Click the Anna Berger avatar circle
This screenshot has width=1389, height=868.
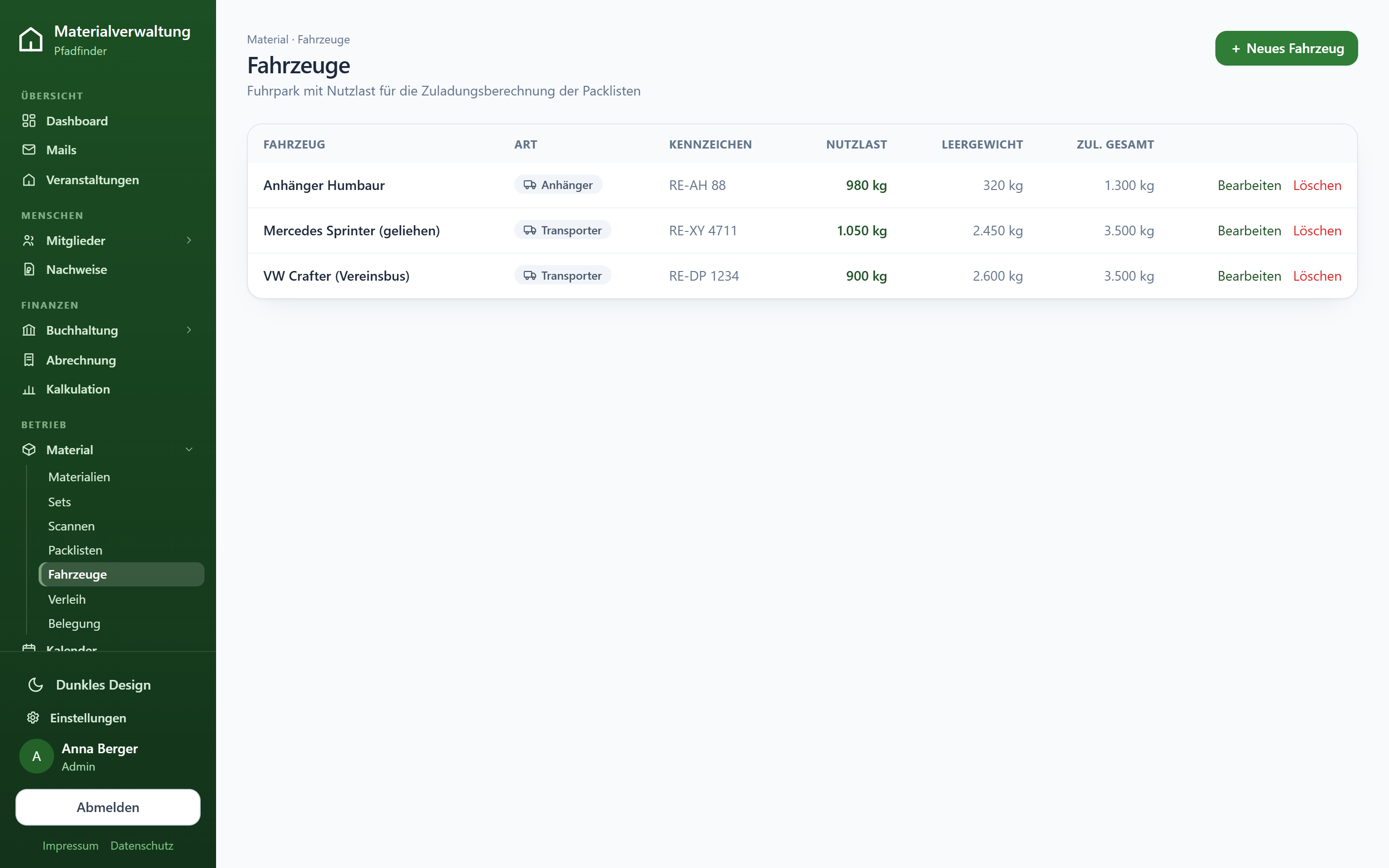click(37, 756)
